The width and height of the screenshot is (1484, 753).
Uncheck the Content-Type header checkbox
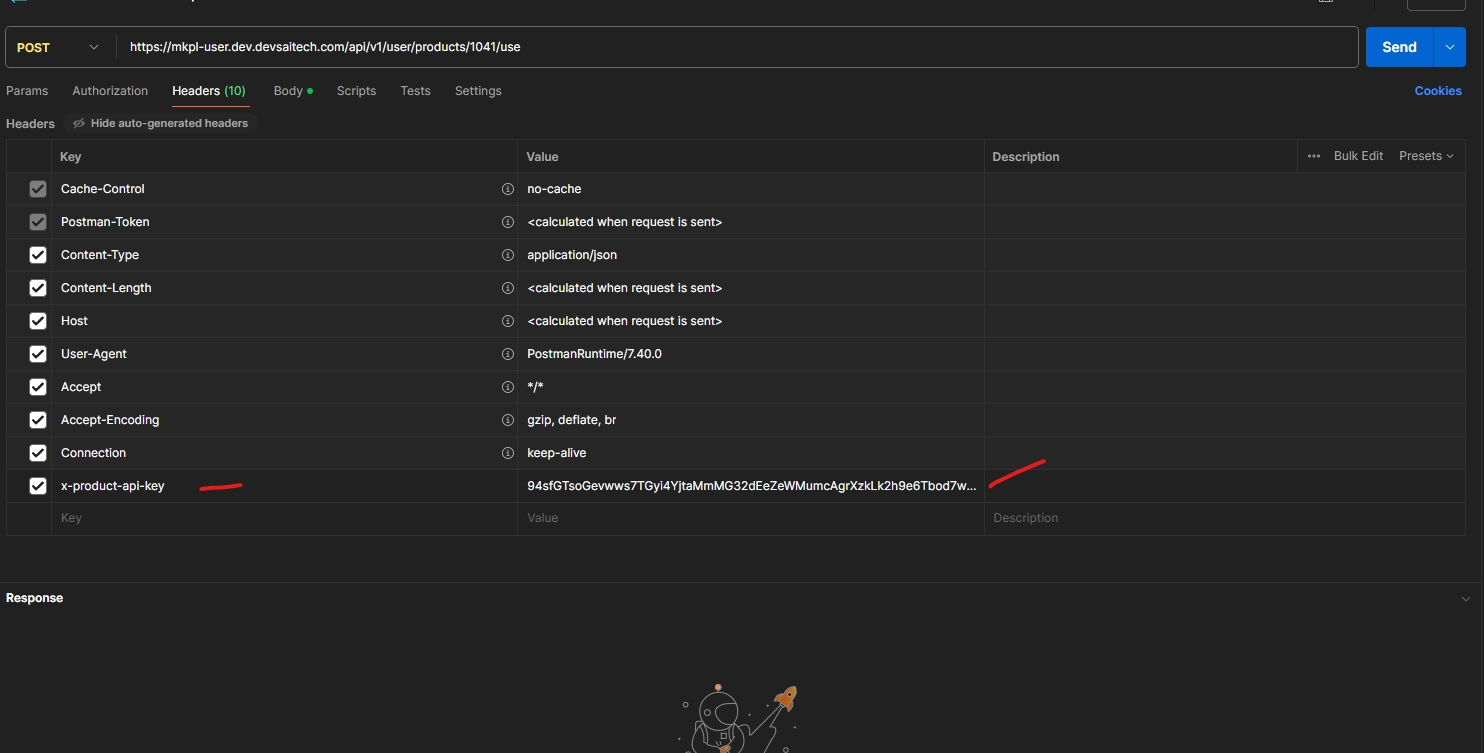pyautogui.click(x=38, y=255)
